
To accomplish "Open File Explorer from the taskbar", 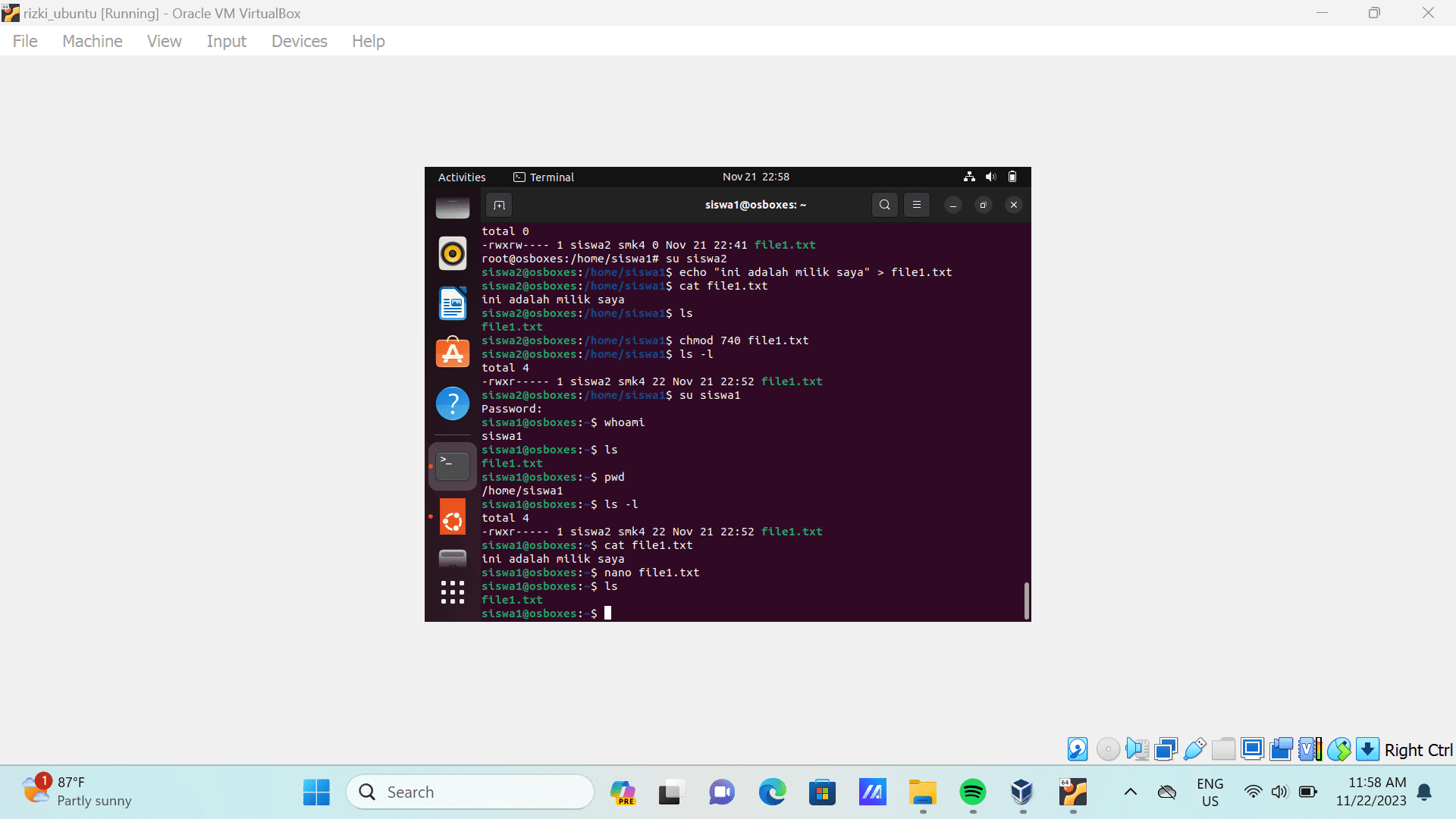I will (x=923, y=792).
